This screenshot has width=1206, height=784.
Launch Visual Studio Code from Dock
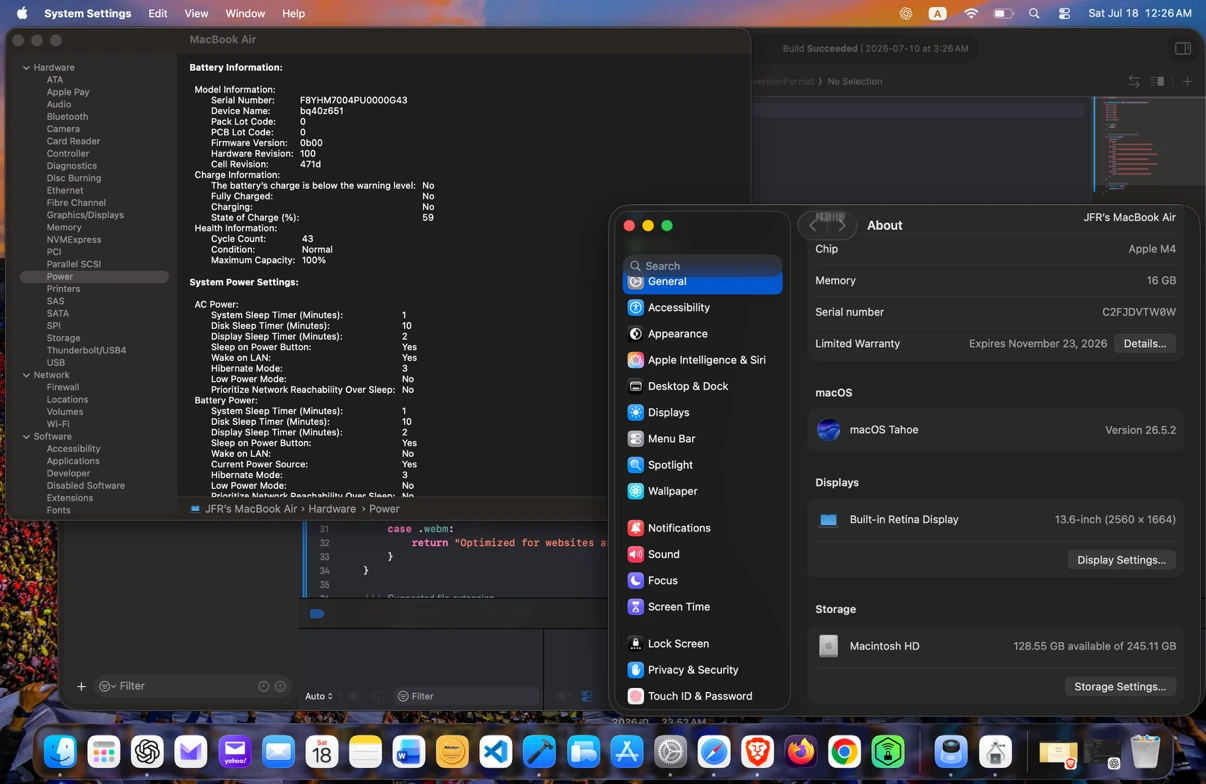point(496,751)
